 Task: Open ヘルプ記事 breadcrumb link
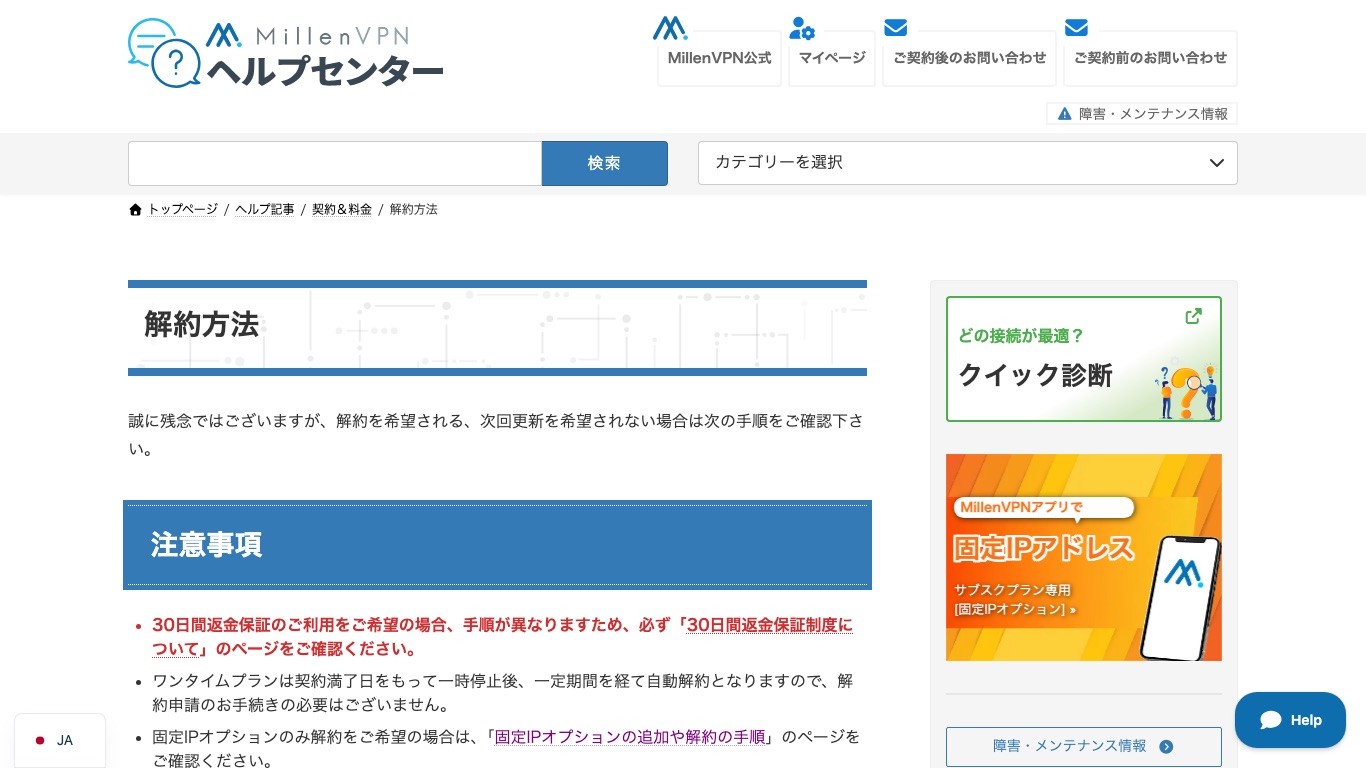pos(265,210)
